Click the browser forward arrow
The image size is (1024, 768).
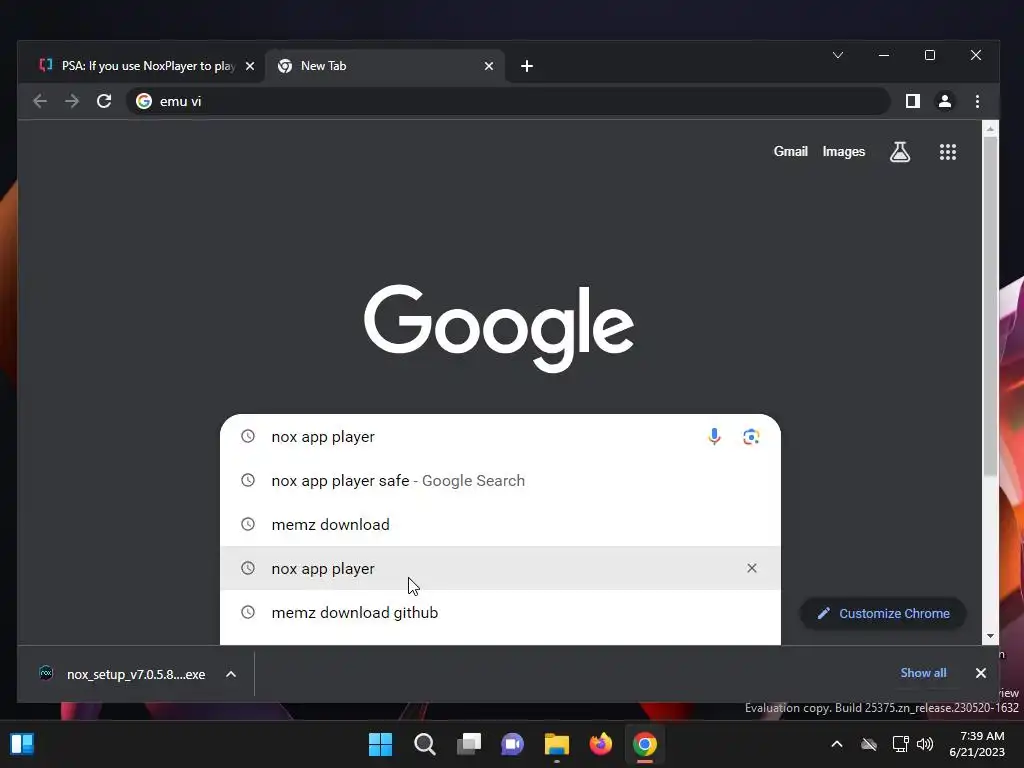72,101
